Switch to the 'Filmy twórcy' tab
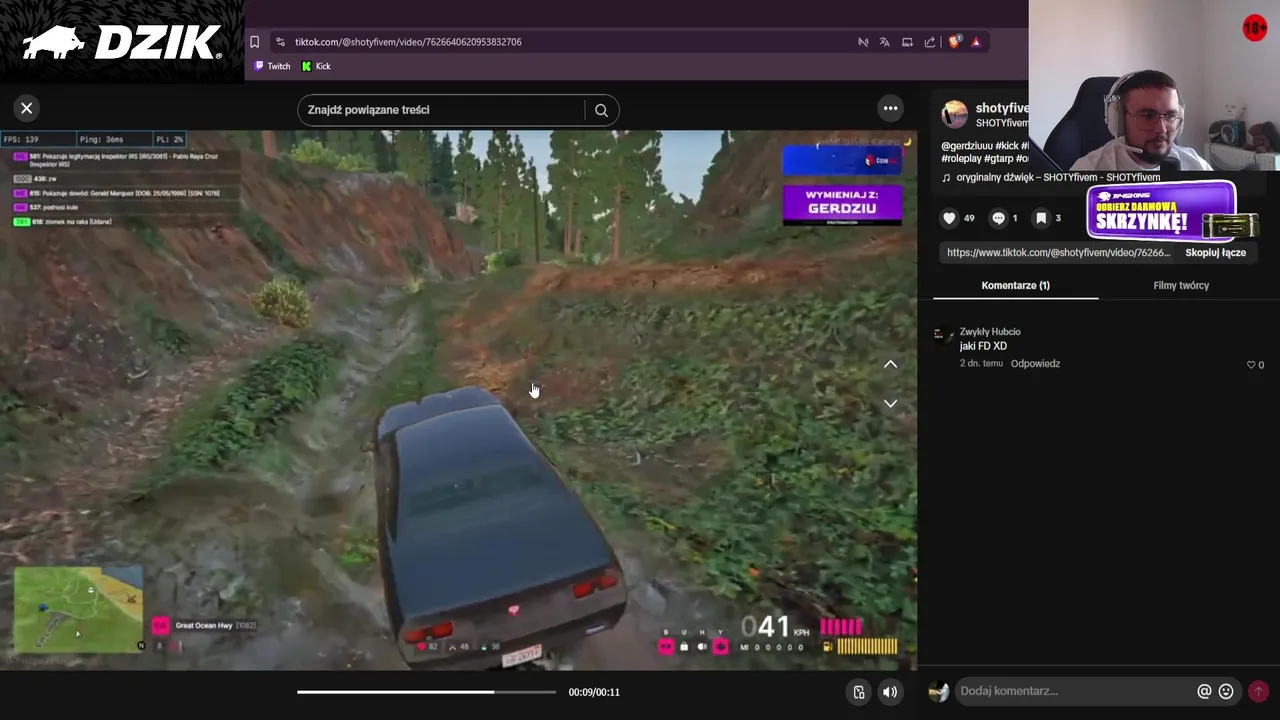Screen dimensions: 1280x720 pyautogui.click(x=1181, y=285)
